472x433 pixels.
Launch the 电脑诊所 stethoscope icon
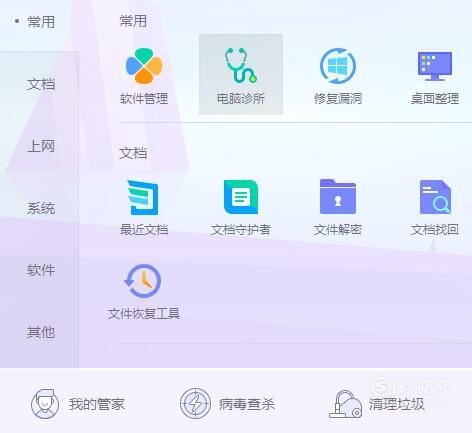241,65
